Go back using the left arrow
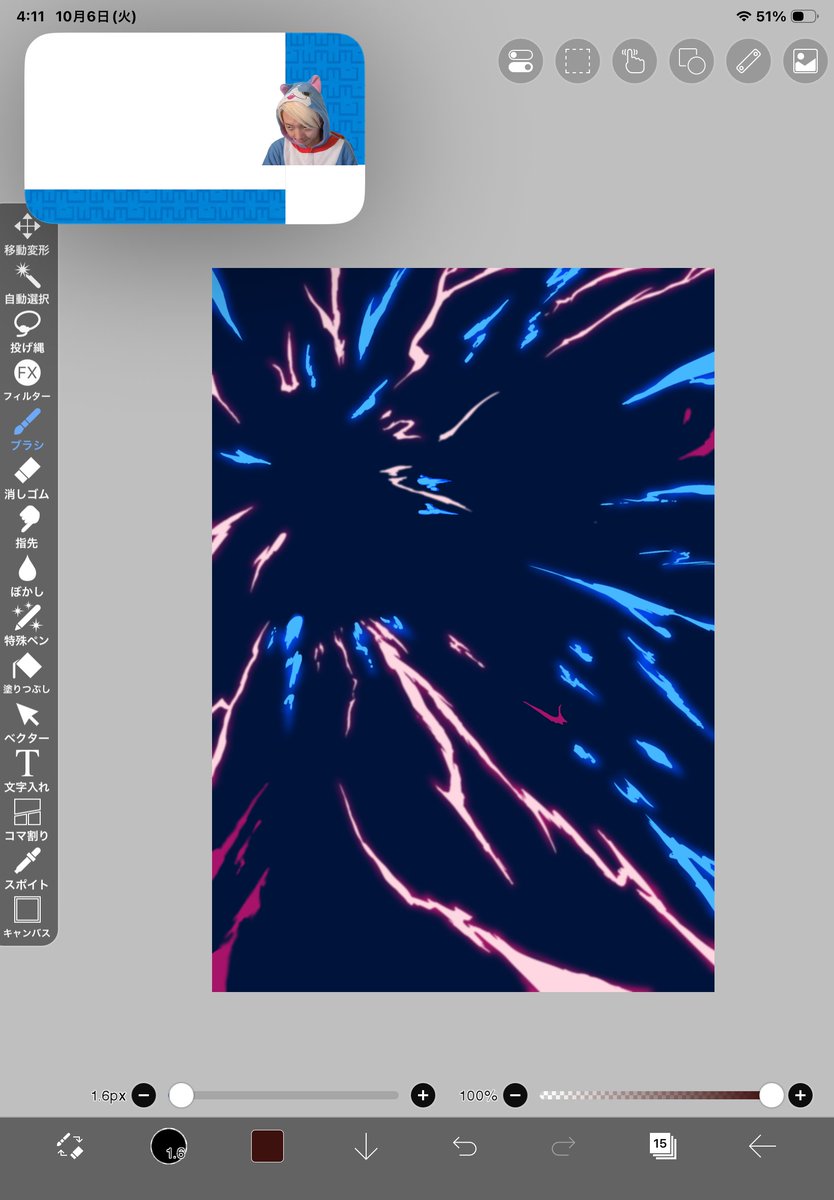Image resolution: width=834 pixels, height=1200 pixels. (761, 1146)
